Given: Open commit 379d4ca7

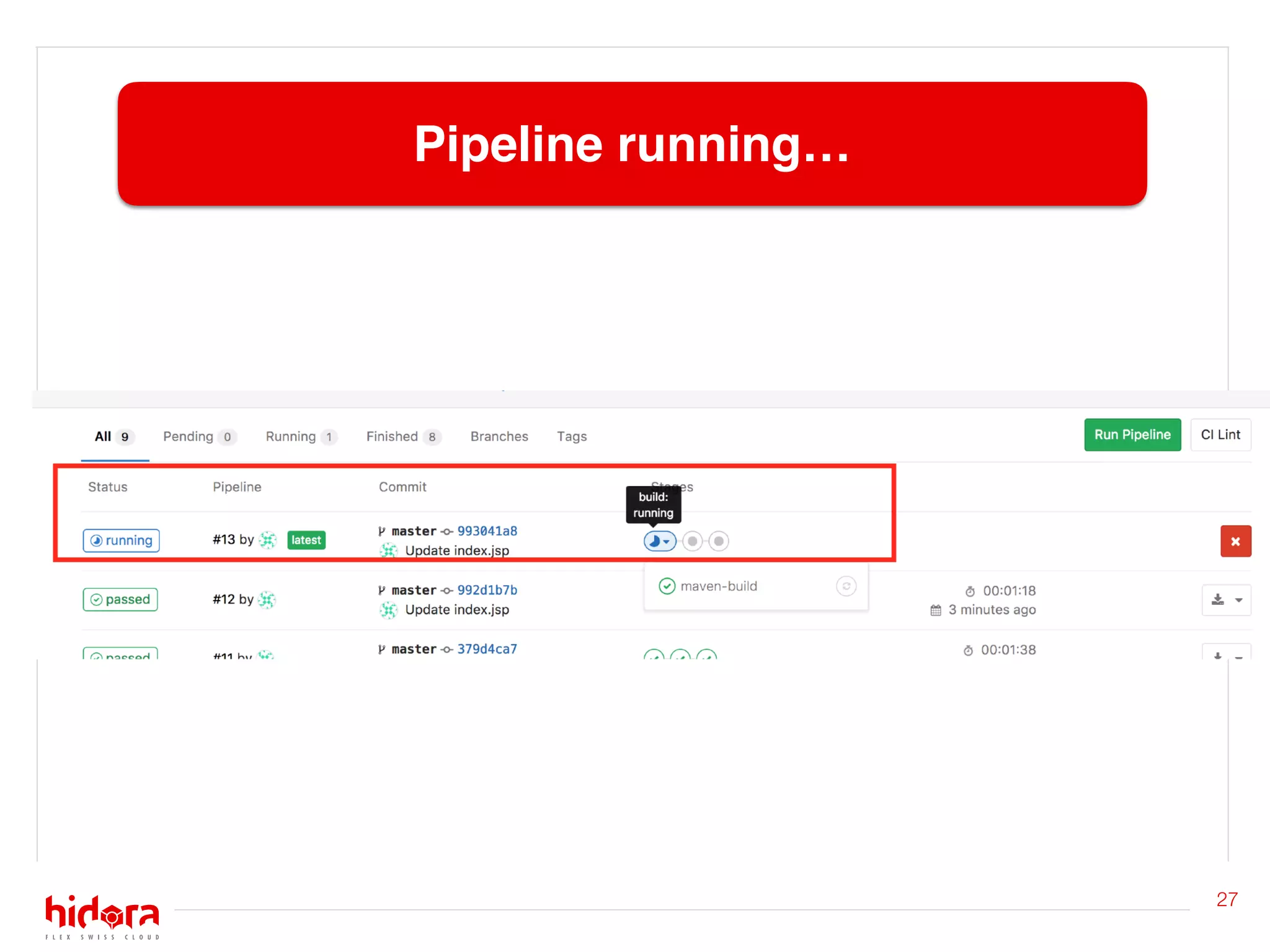Looking at the screenshot, I should tap(487, 649).
